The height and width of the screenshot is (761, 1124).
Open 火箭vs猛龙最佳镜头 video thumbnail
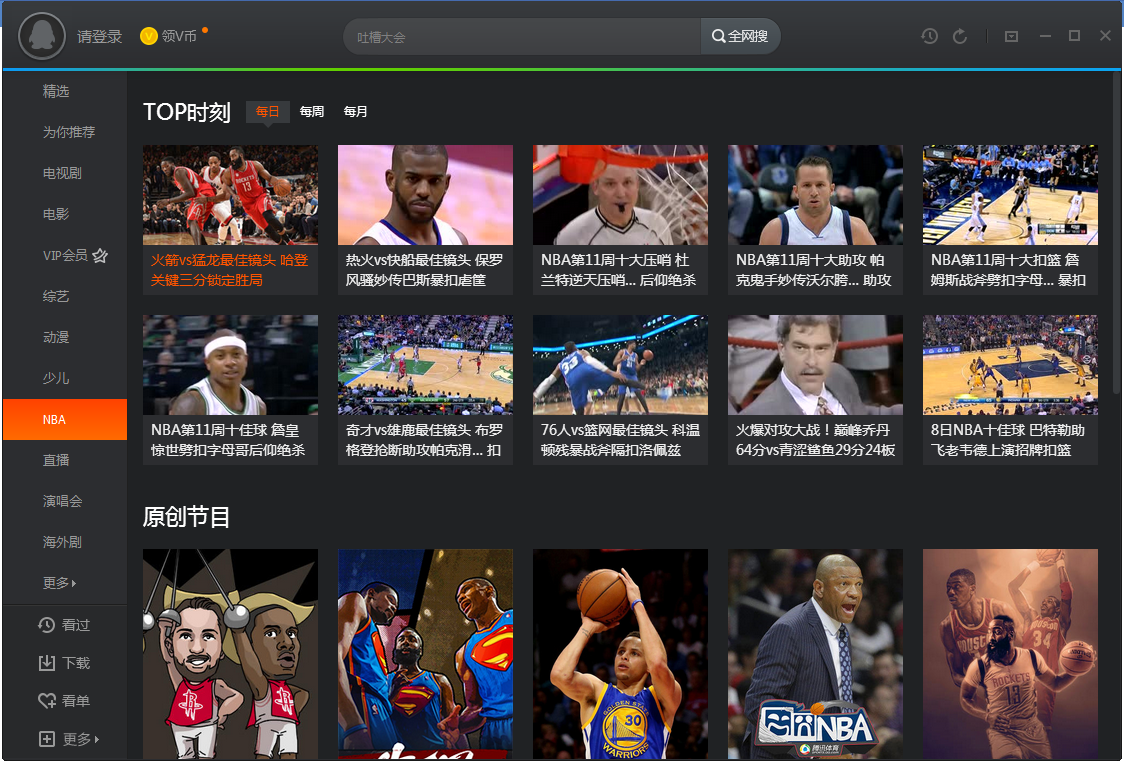(x=230, y=195)
